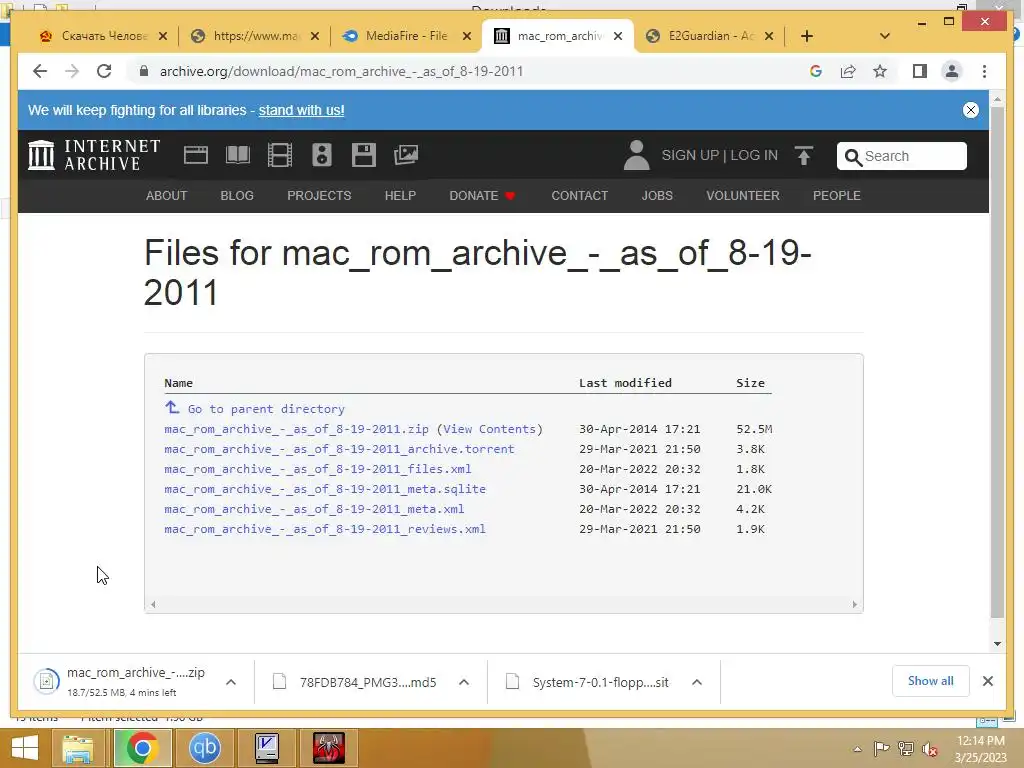
Task: Open PROJECTS menu item
Action: pyautogui.click(x=319, y=195)
